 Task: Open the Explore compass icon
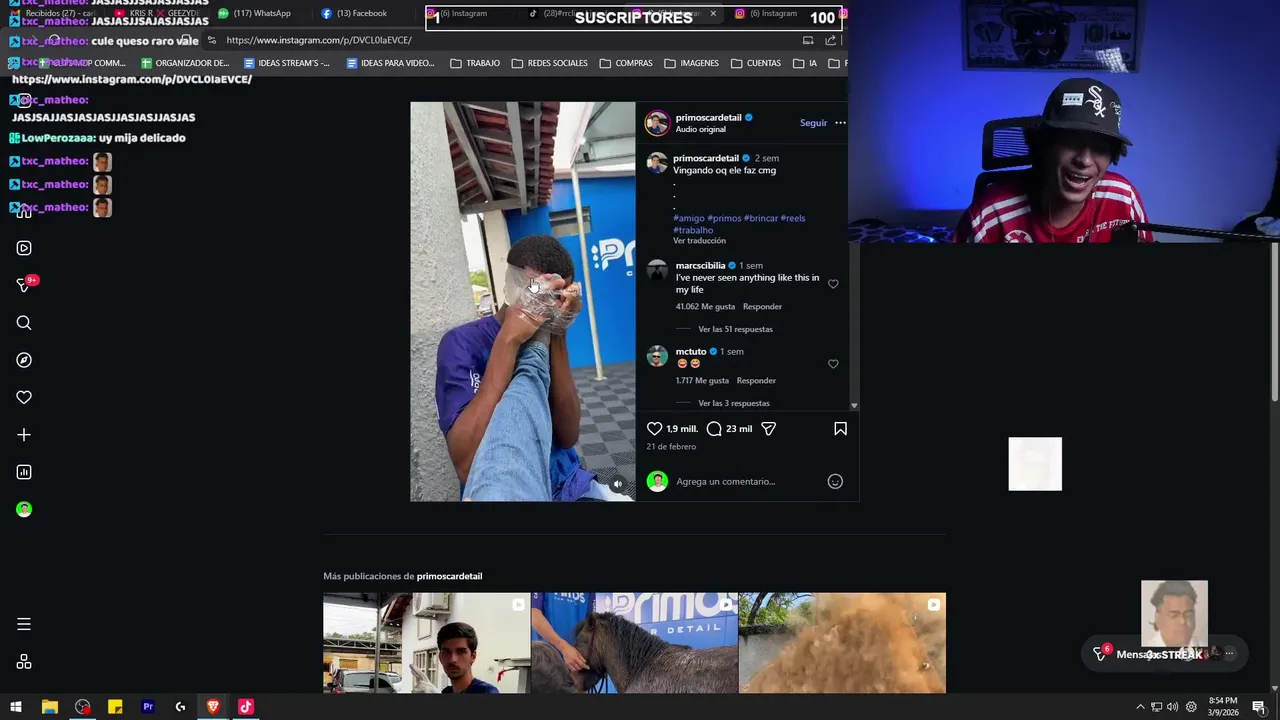[24, 360]
